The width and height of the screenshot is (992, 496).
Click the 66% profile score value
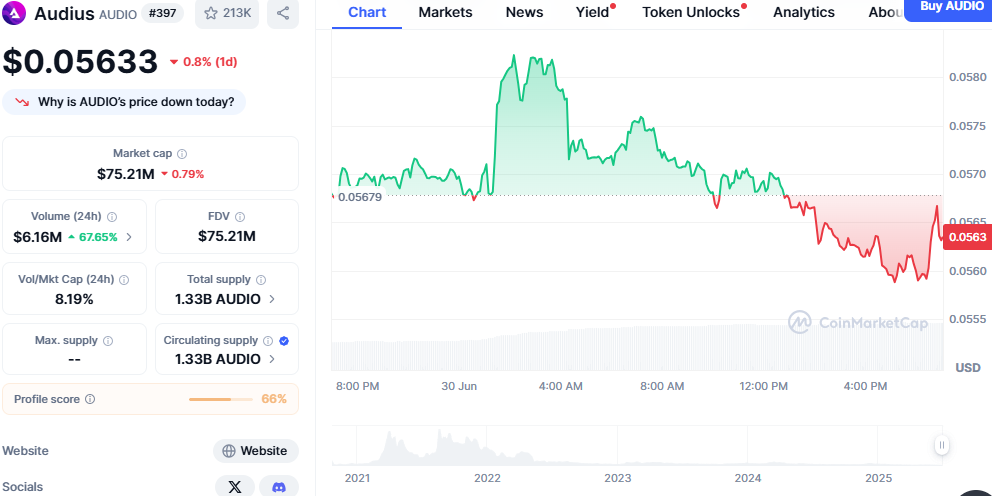pyautogui.click(x=274, y=399)
